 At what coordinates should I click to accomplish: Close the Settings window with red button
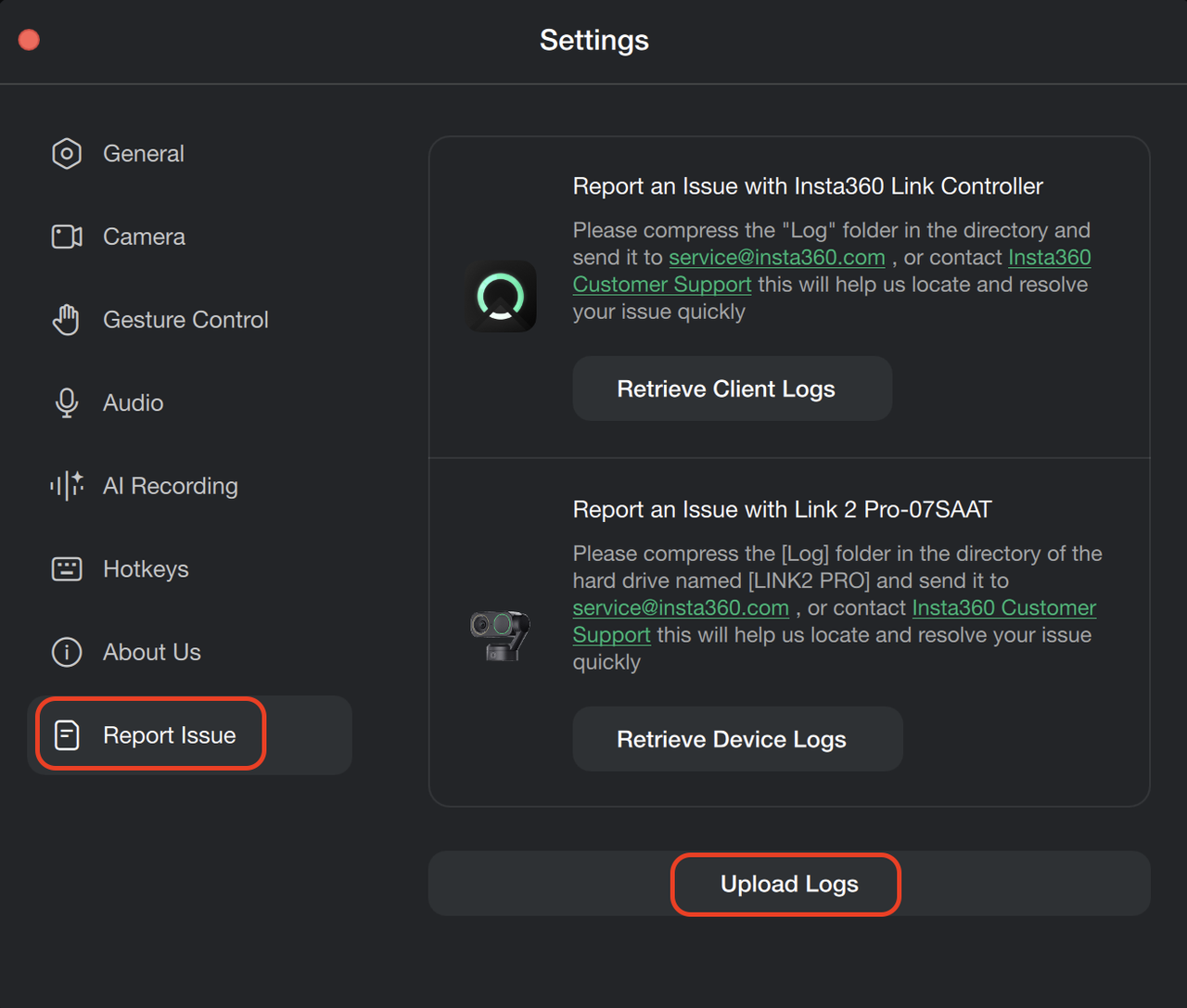click(29, 40)
